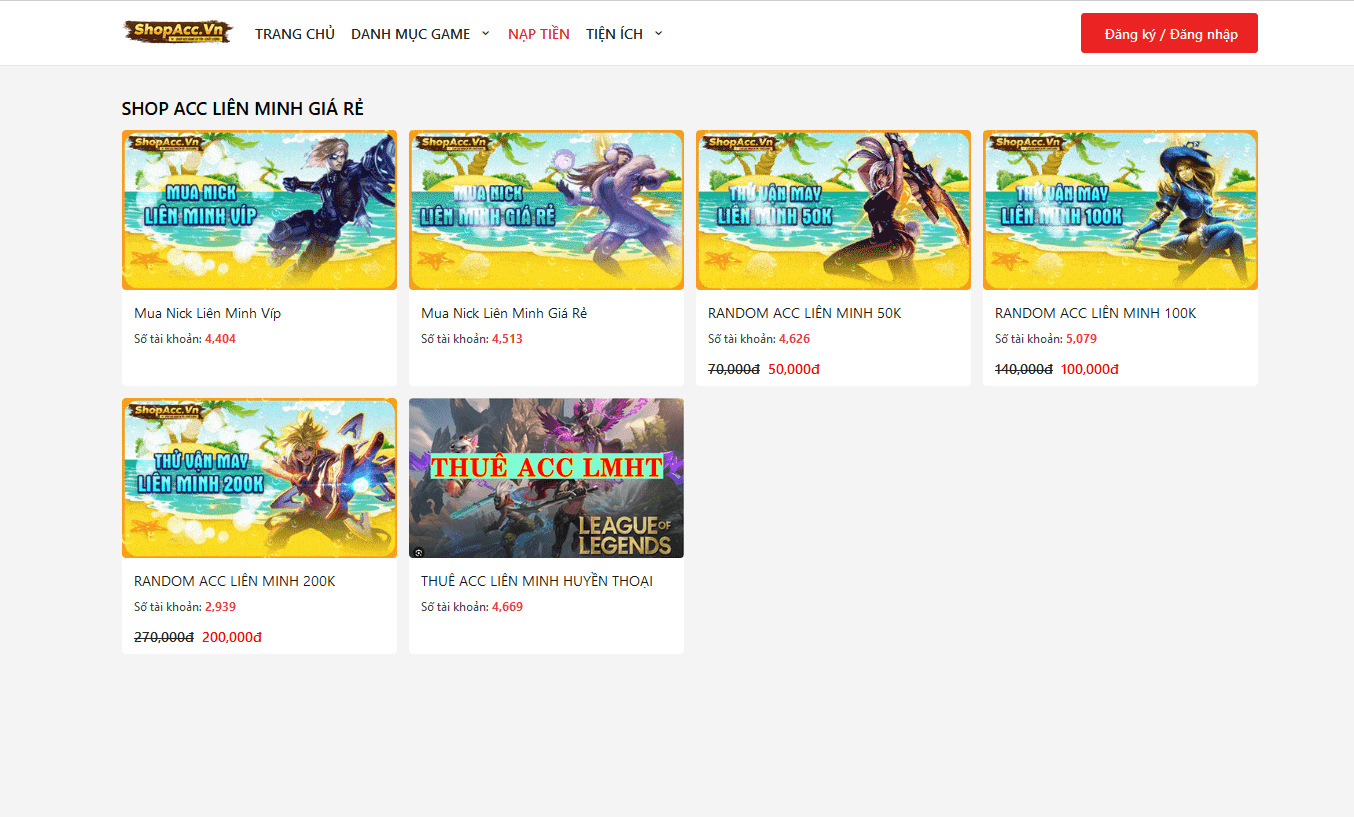This screenshot has width=1354, height=817.
Task: Click RANDOM ACC LIÊN MINH 100K title
Action: point(1095,313)
